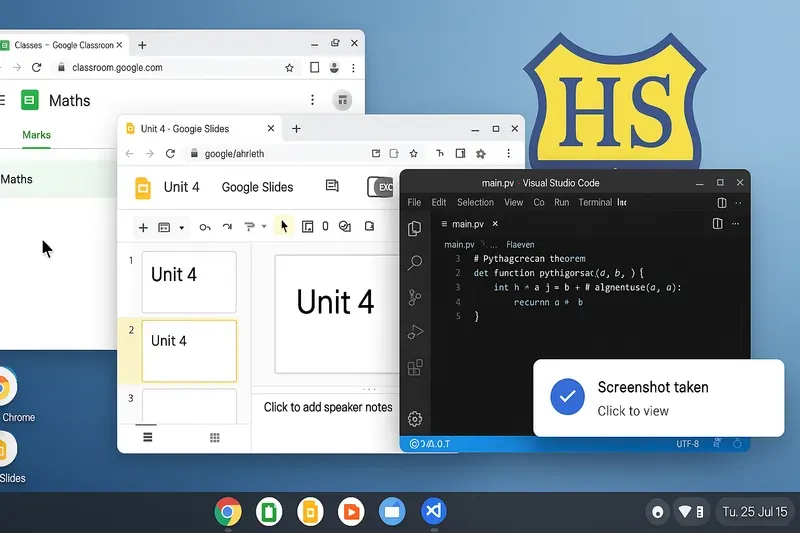Screen dimensions: 800x533
Task: Select slide 1 thumbnail Unit 4
Action: [x=189, y=282]
